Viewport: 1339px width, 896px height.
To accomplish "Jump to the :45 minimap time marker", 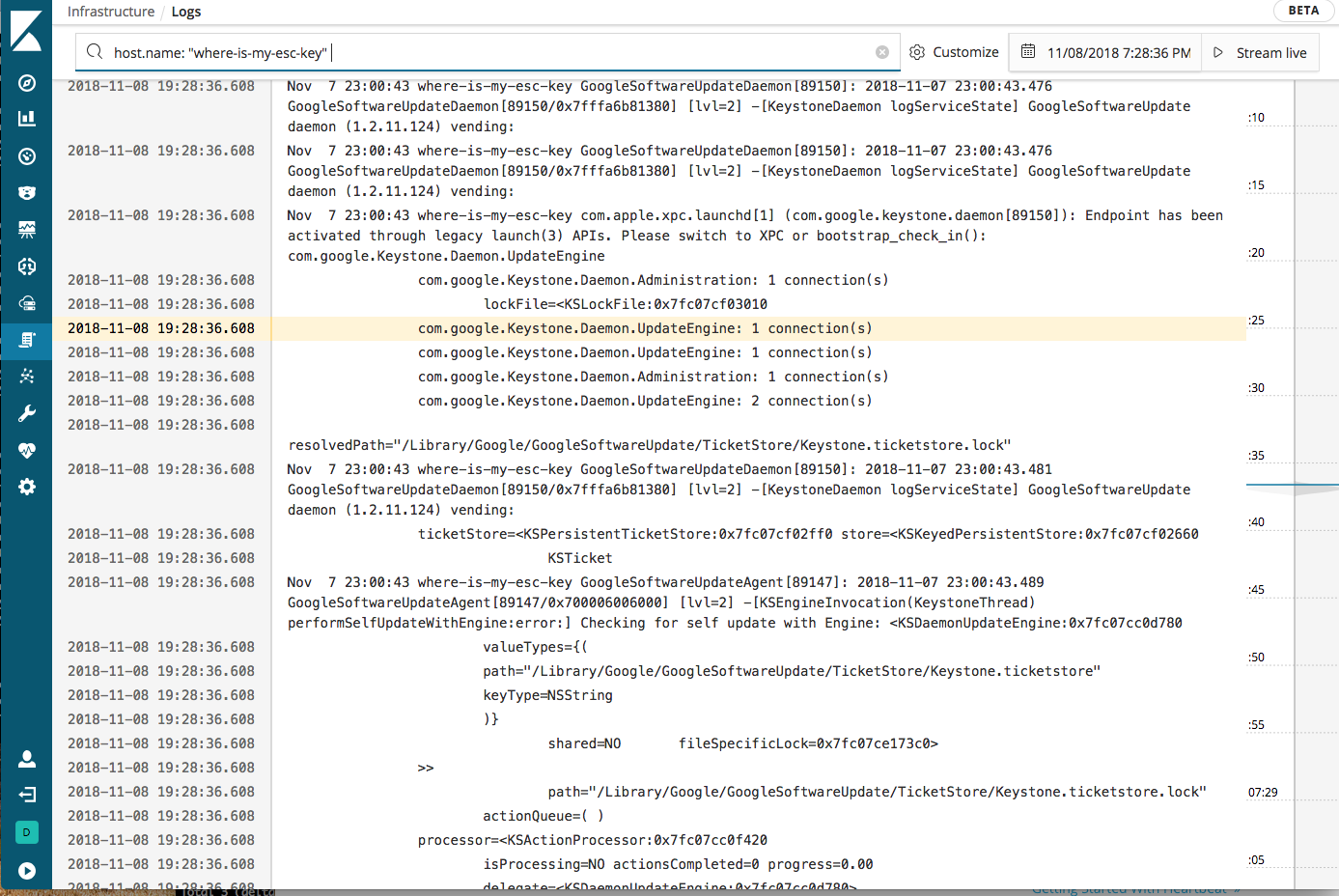I will pos(1256,590).
